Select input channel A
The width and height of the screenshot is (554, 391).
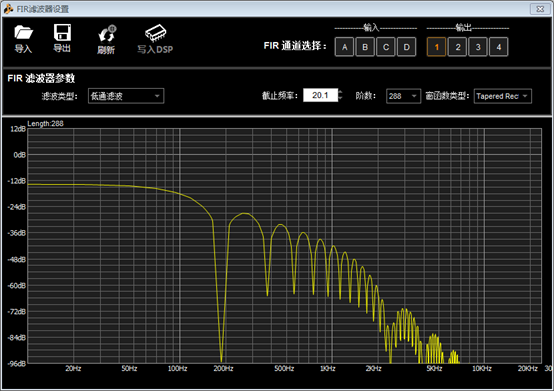(344, 47)
